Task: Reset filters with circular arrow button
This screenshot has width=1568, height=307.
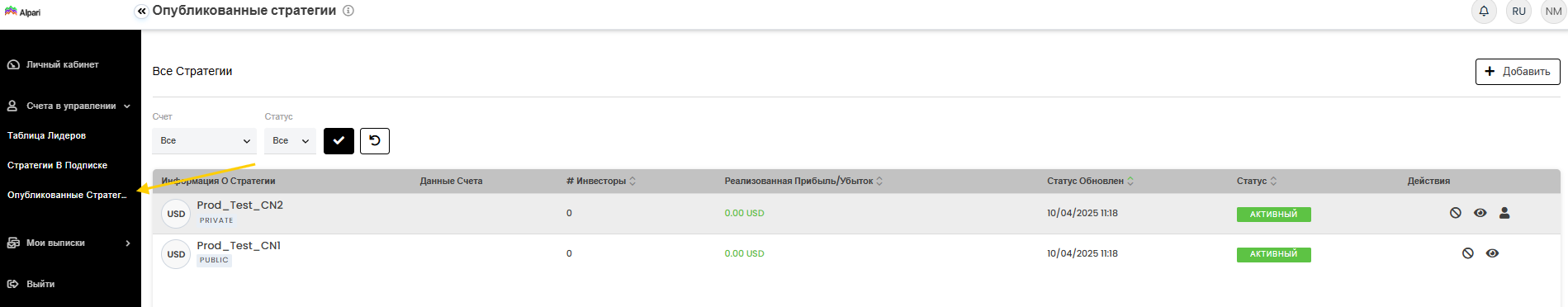Action: tap(375, 141)
